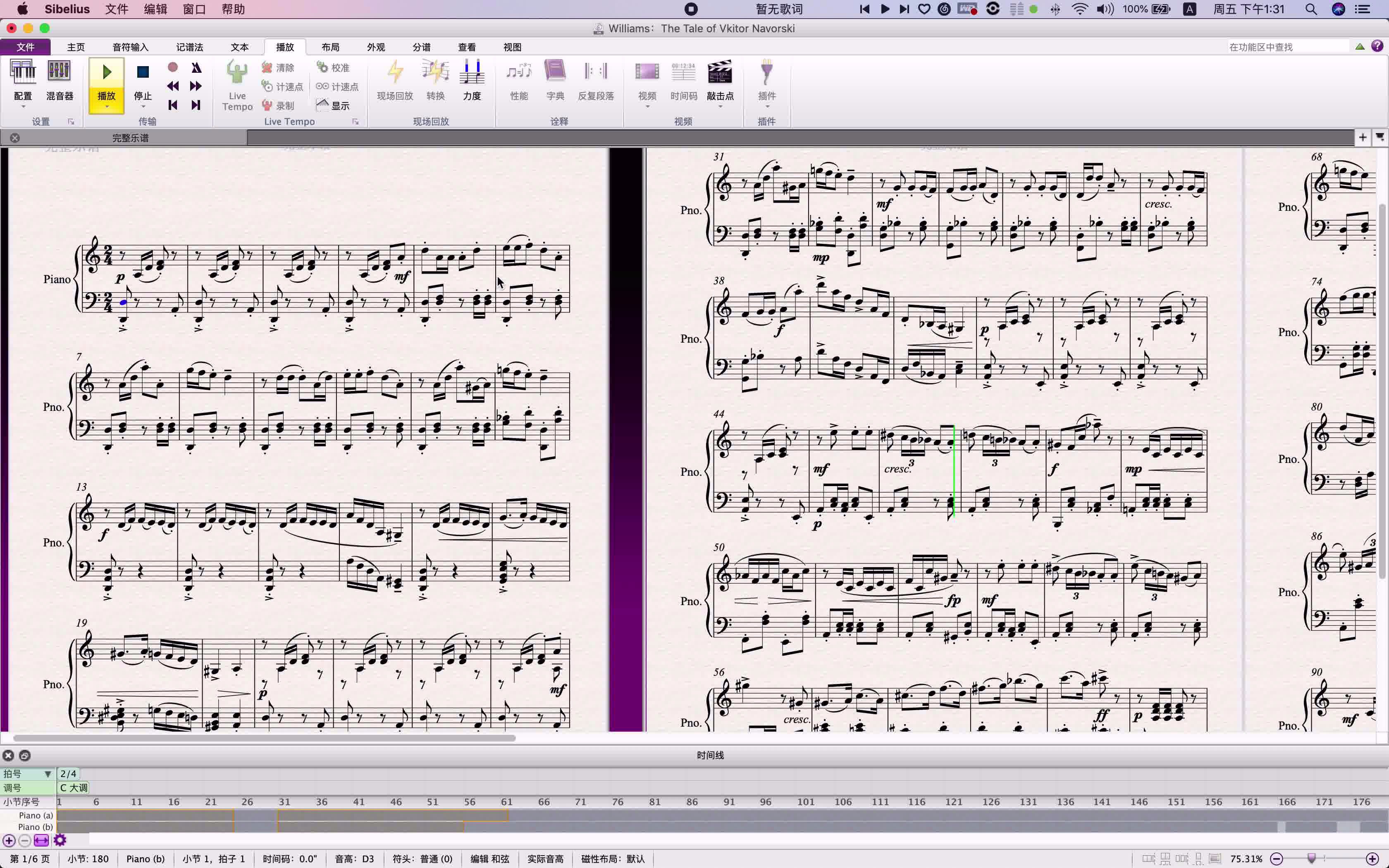
Task: Zoom out timeline with minus icon
Action: [25, 840]
